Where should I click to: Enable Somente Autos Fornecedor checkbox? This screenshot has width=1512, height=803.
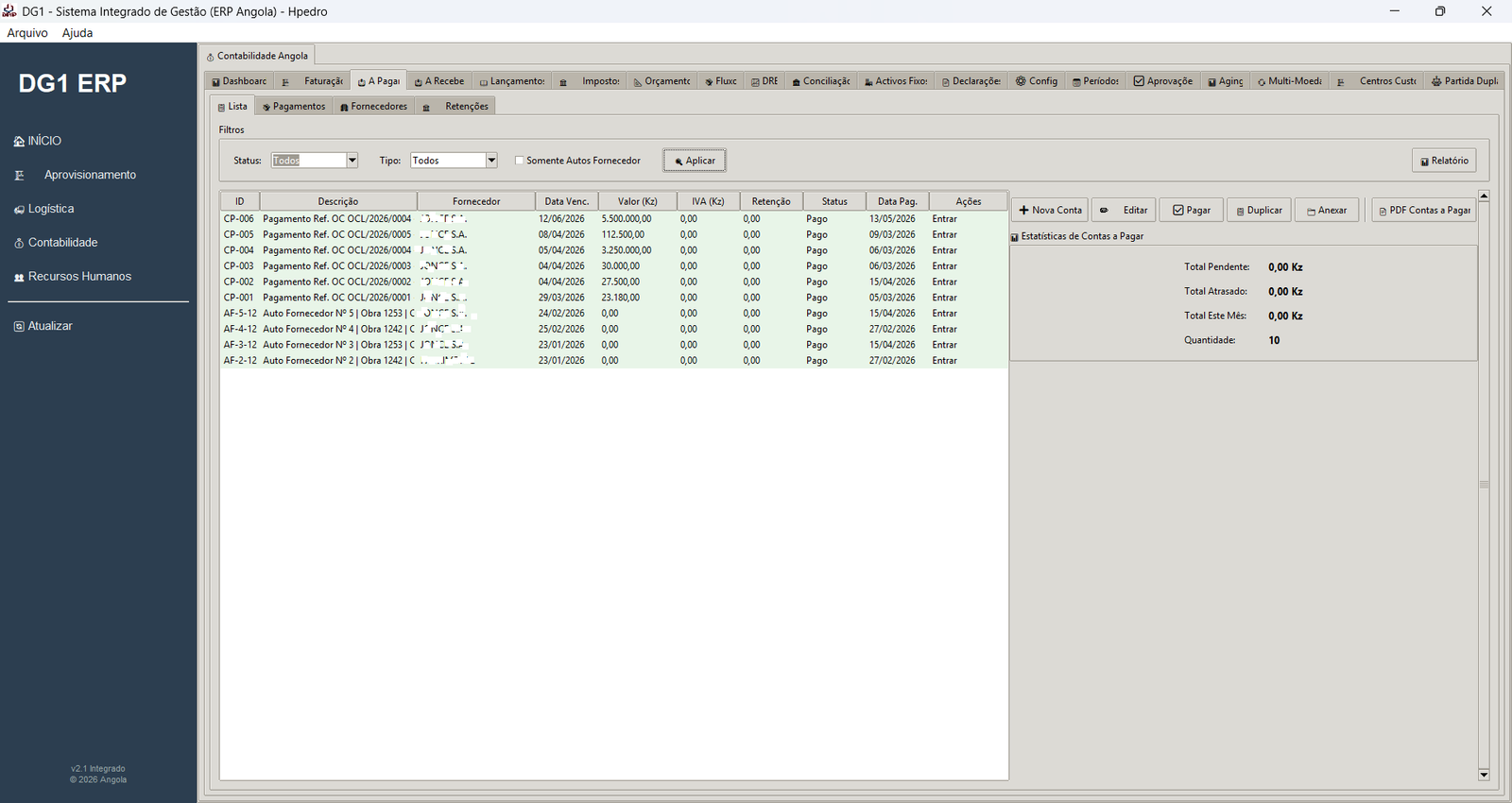(x=519, y=161)
